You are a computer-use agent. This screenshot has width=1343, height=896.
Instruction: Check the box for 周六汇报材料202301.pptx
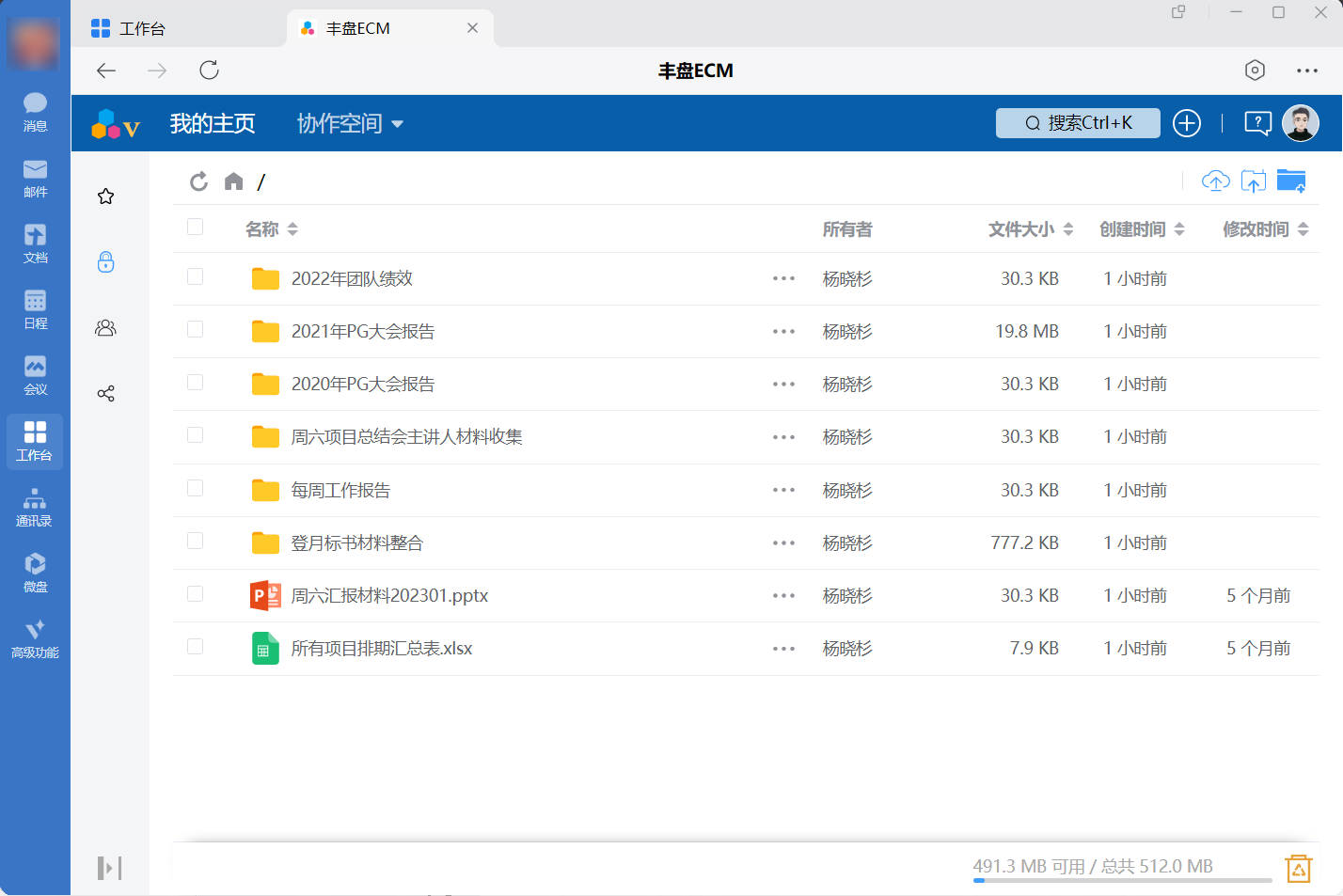coord(195,593)
